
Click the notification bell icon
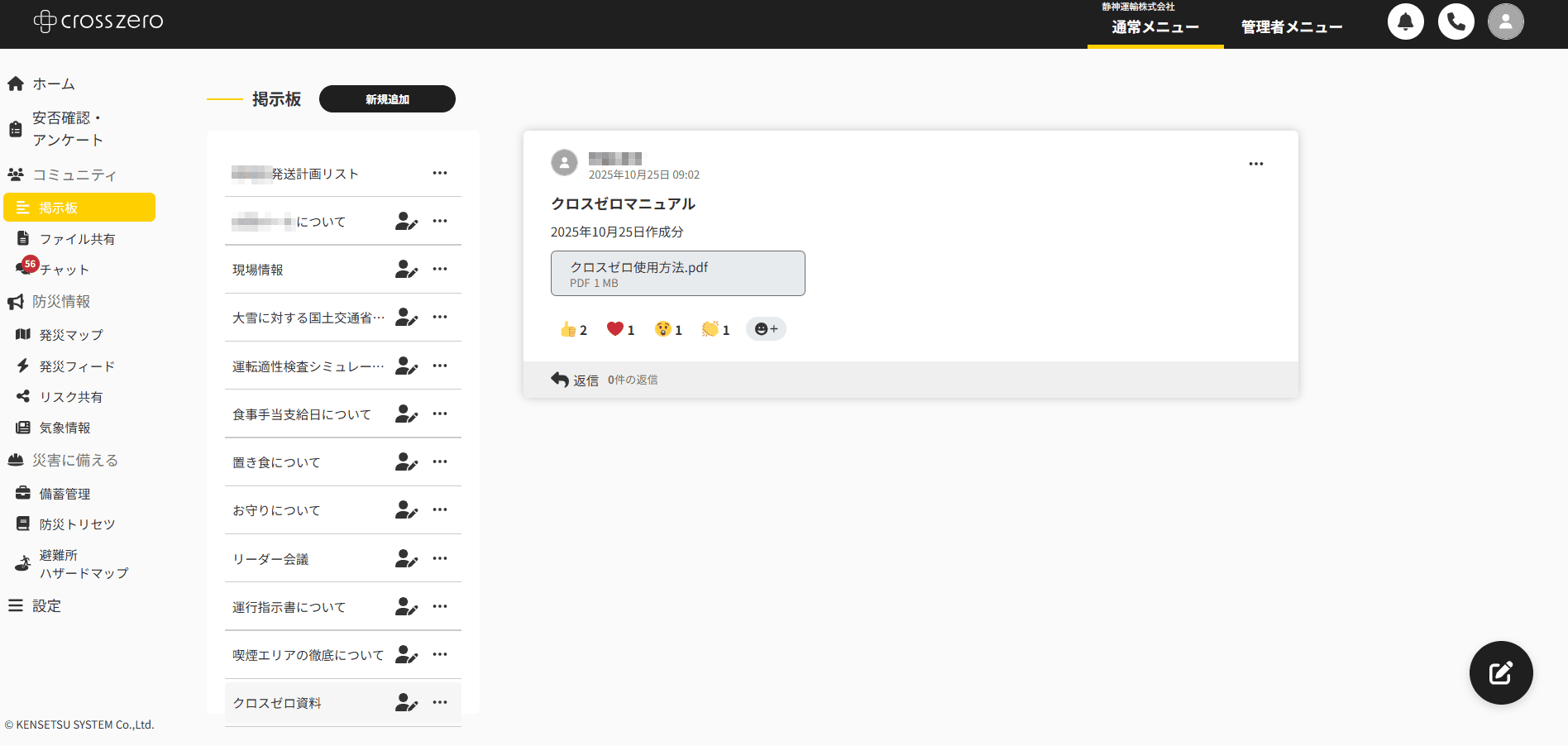1406,22
